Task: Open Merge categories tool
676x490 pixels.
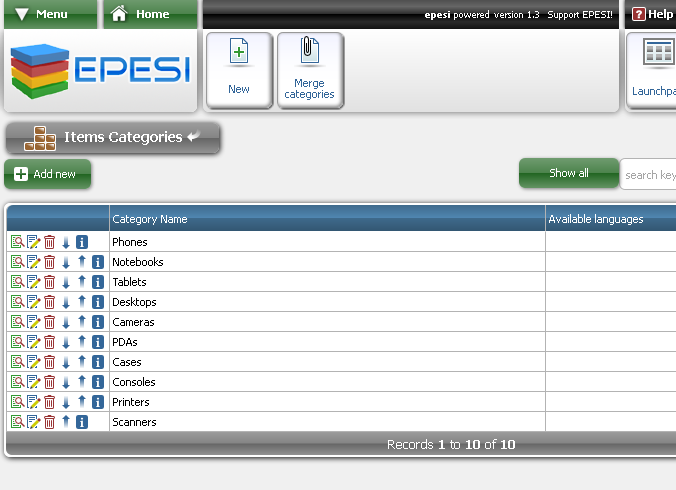Action: pos(310,69)
